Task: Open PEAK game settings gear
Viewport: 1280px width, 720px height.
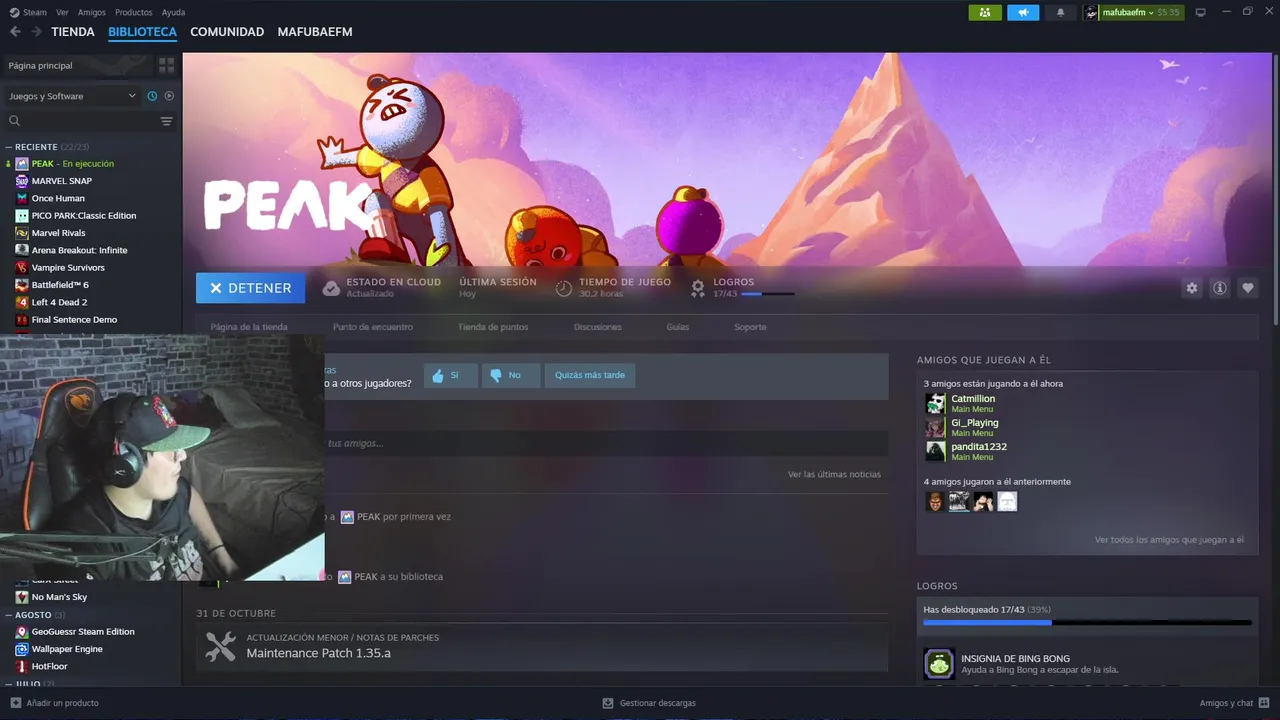Action: 1191,288
